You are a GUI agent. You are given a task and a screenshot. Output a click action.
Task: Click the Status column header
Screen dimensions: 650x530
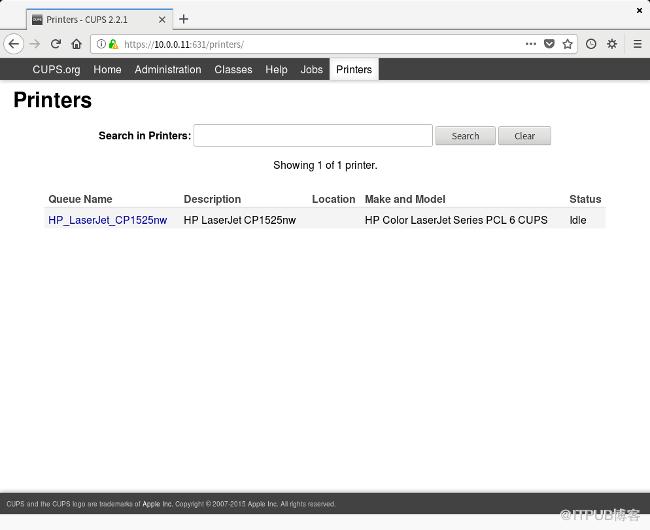tap(585, 199)
